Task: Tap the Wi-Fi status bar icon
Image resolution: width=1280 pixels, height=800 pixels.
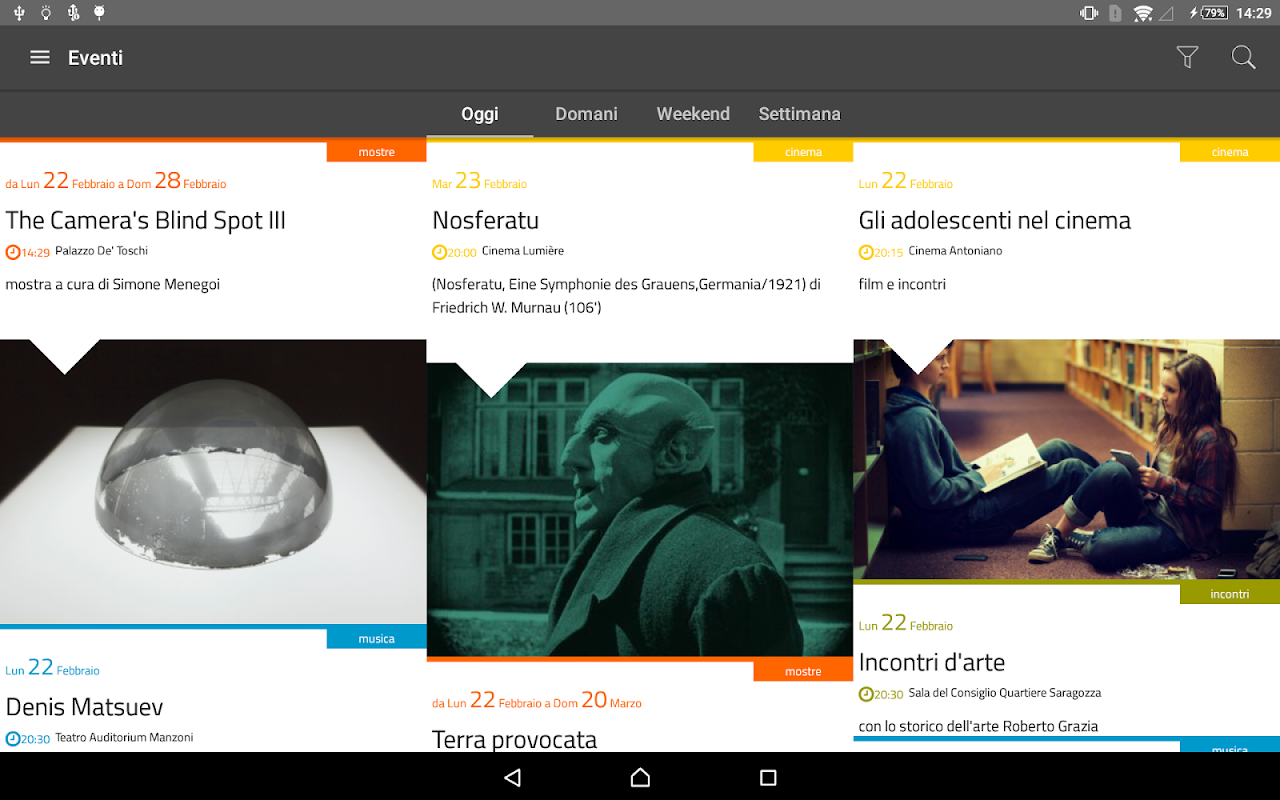Action: click(1143, 13)
